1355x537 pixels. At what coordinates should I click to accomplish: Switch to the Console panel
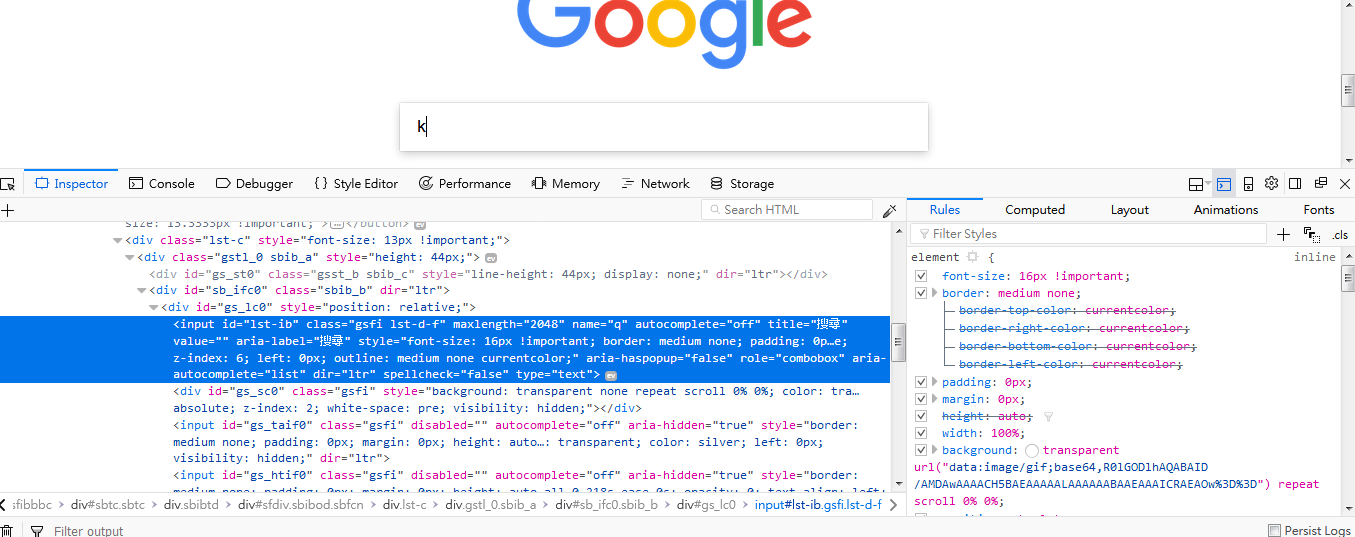[x=162, y=184]
